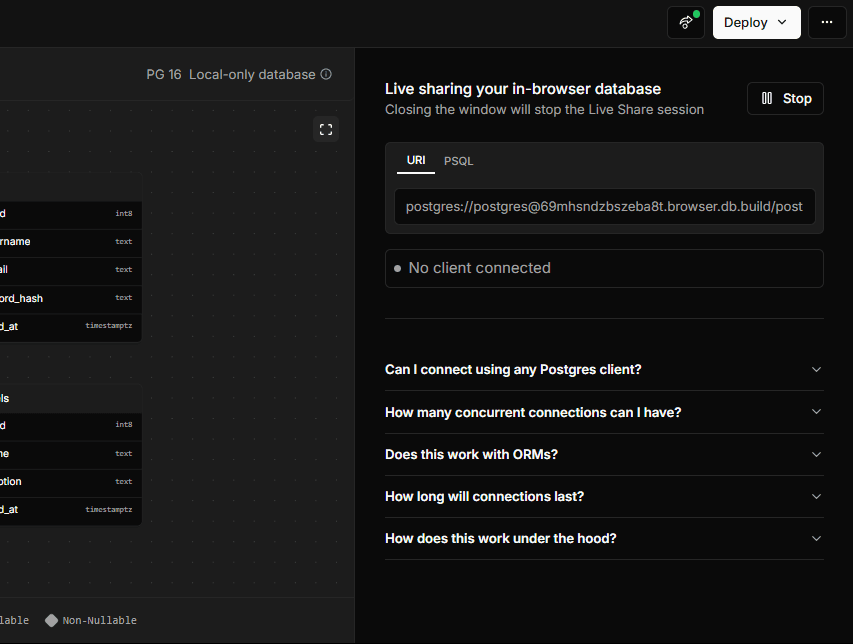Switch to the PSQL tab
The width and height of the screenshot is (853, 644).
point(459,161)
